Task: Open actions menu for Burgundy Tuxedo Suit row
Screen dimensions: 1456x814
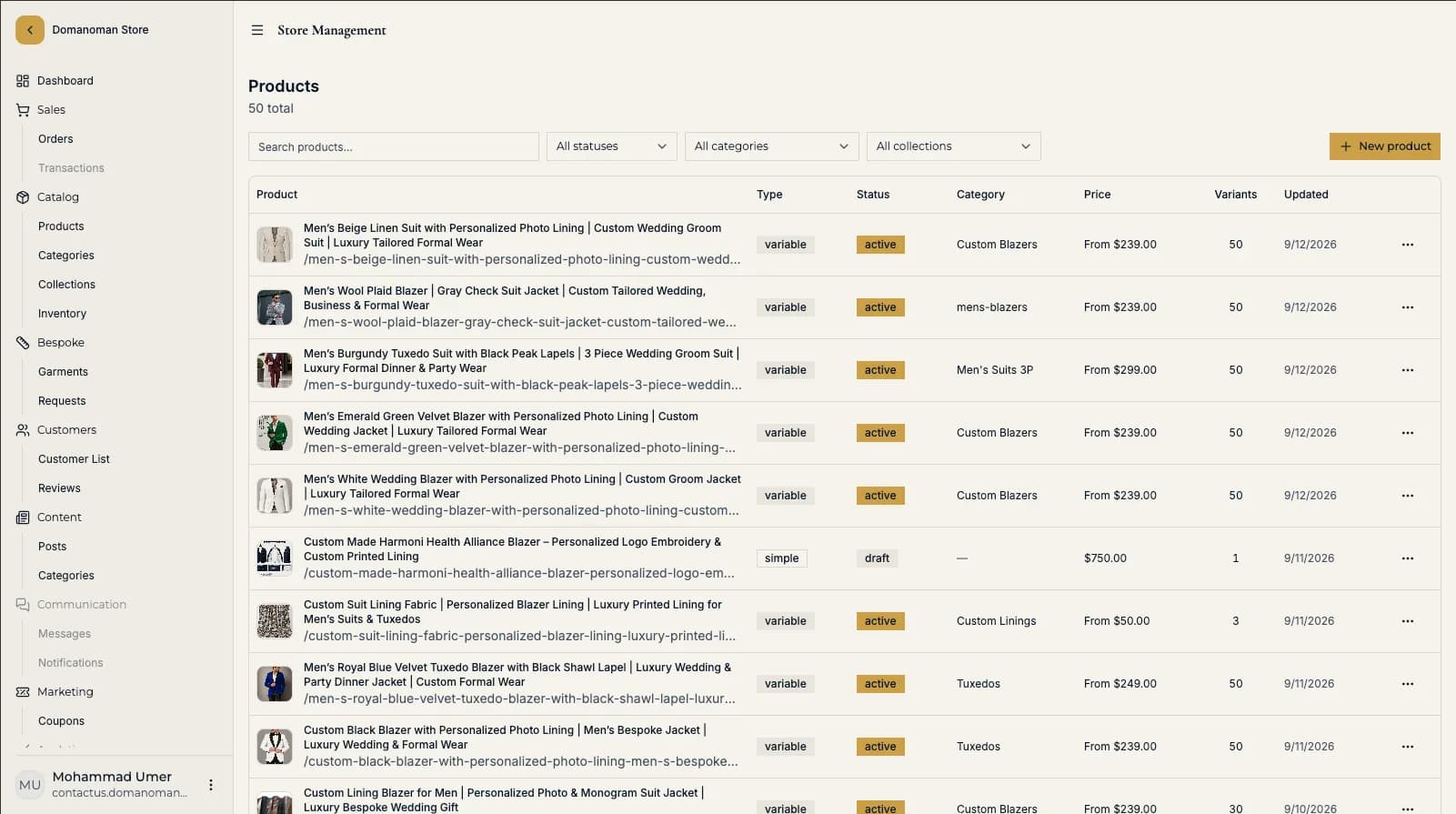Action: pyautogui.click(x=1408, y=370)
